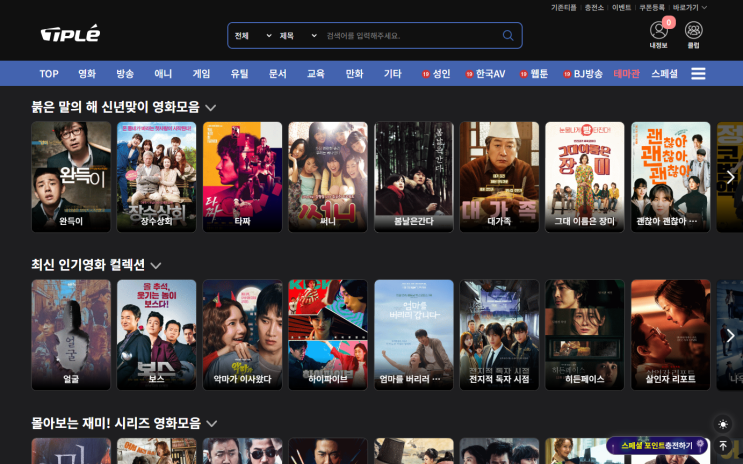
Task: Open the 영화 menu
Action: (x=87, y=73)
